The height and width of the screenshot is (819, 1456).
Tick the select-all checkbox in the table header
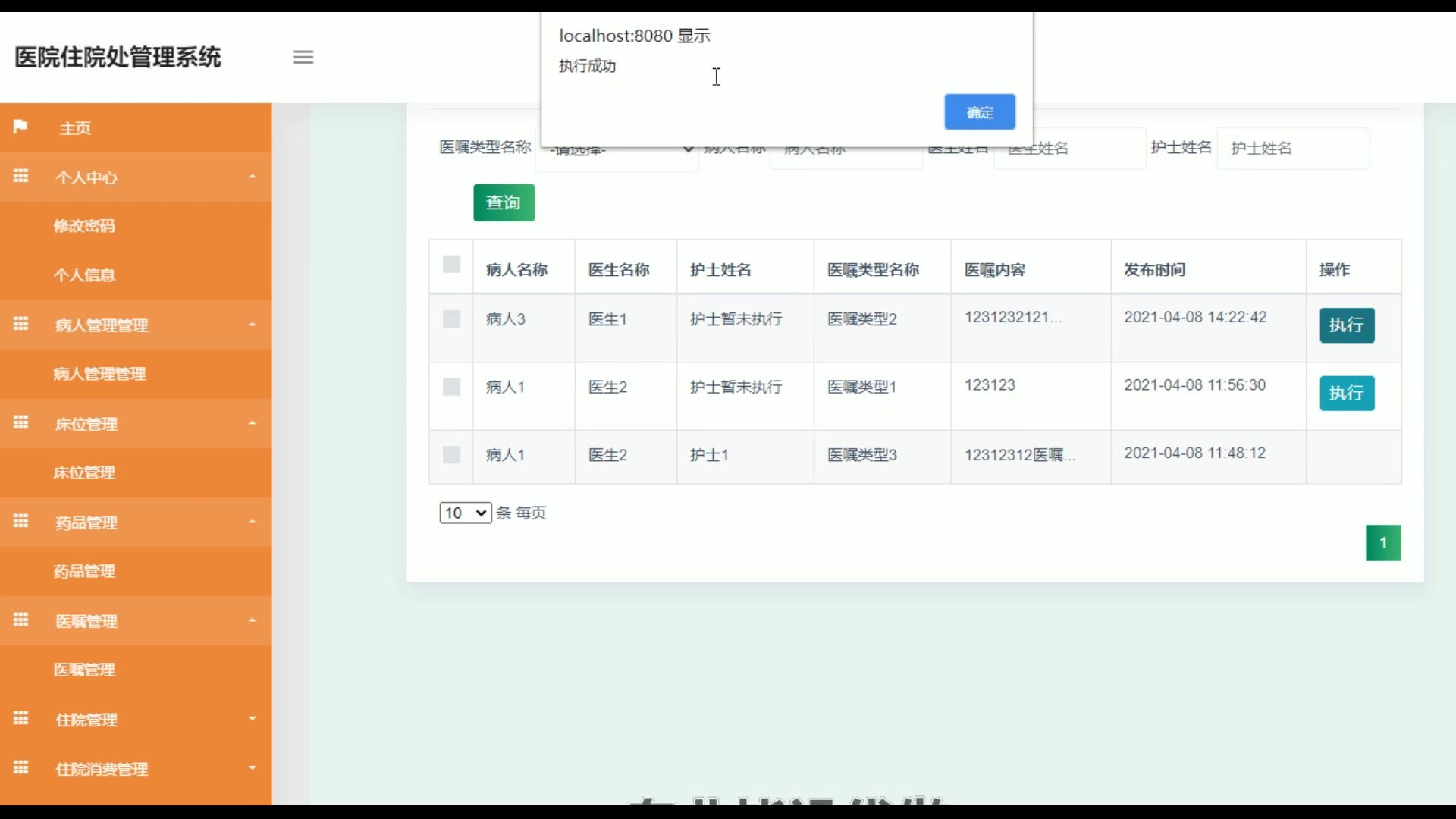coord(451,264)
